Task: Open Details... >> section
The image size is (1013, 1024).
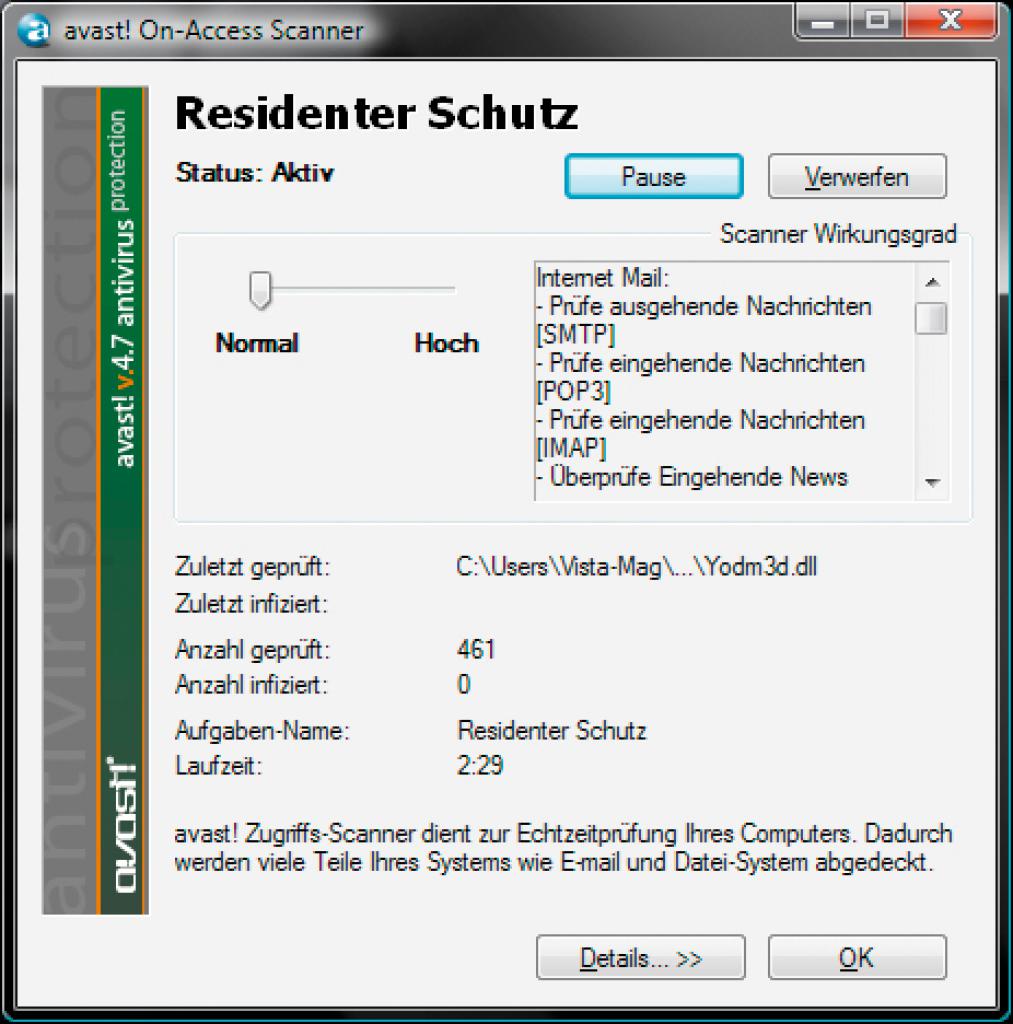Action: 640,957
